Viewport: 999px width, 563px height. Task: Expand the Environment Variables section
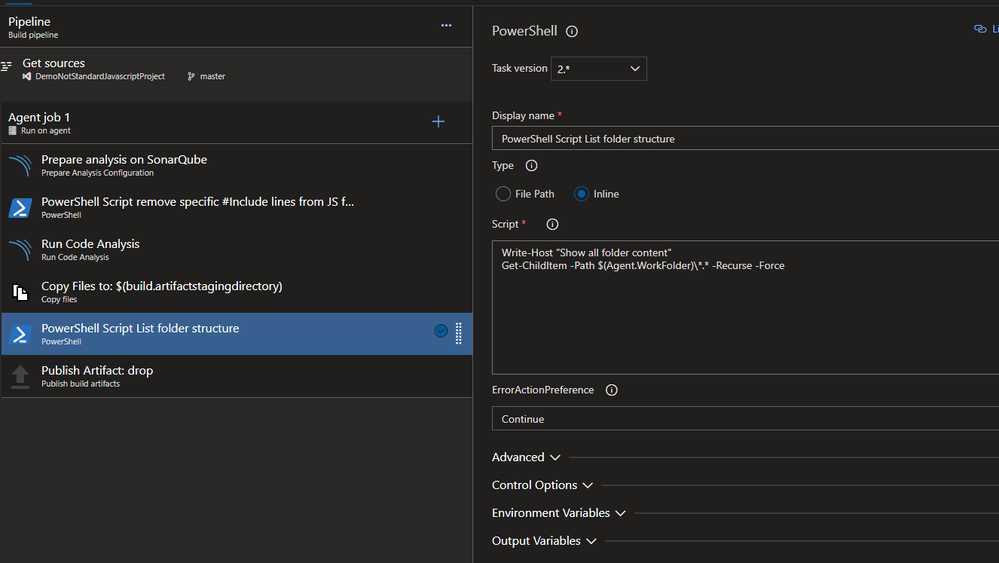click(559, 513)
